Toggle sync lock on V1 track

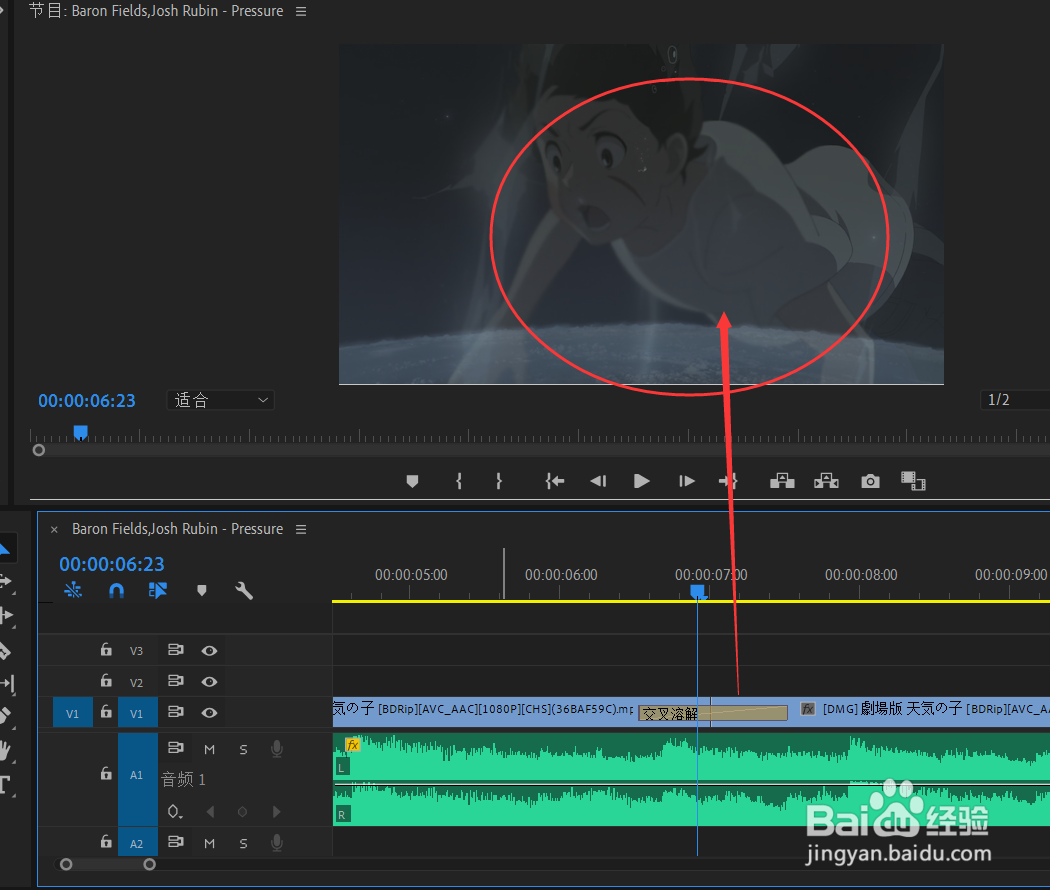tap(175, 712)
